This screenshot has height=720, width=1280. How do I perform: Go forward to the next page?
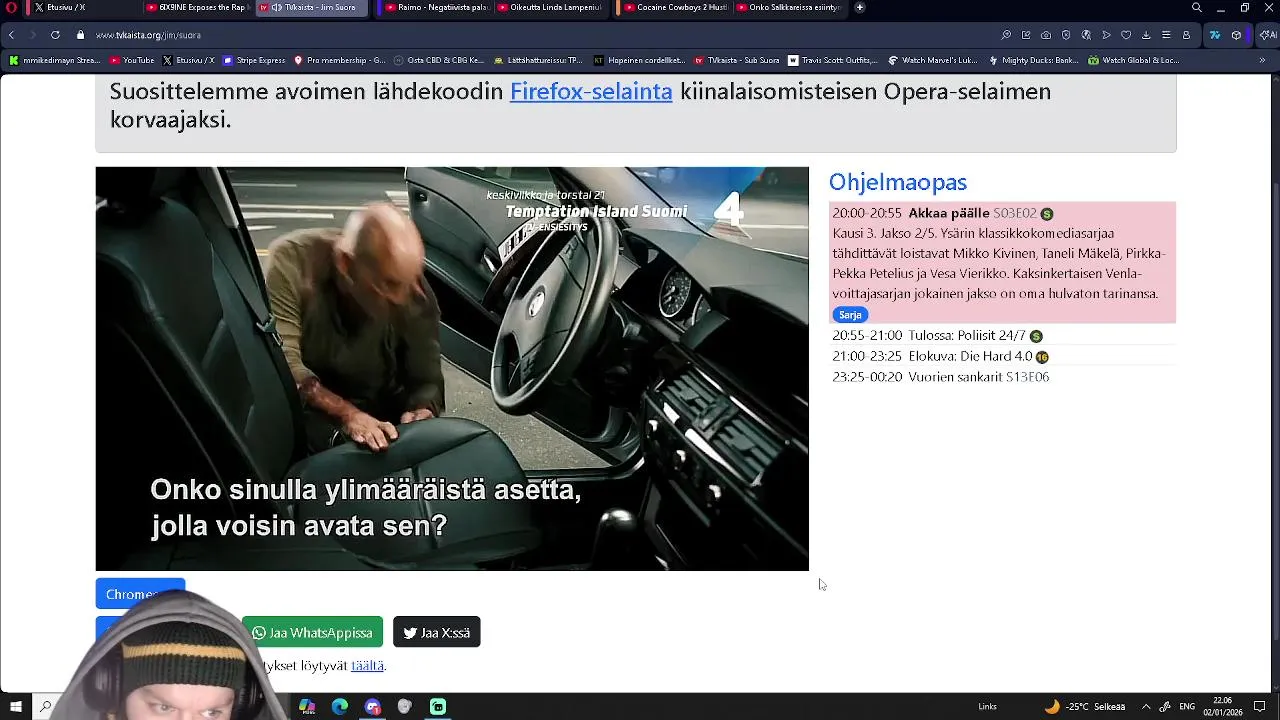coord(32,35)
